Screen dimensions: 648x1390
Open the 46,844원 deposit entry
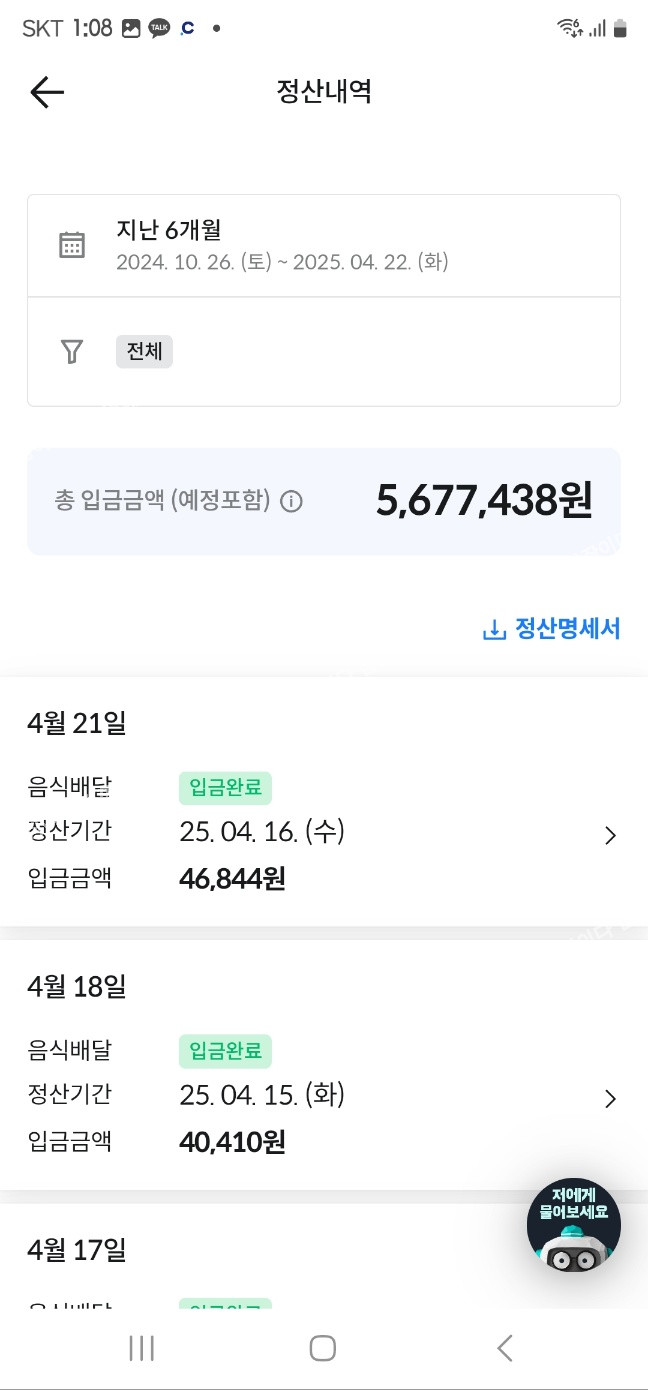pyautogui.click(x=232, y=879)
